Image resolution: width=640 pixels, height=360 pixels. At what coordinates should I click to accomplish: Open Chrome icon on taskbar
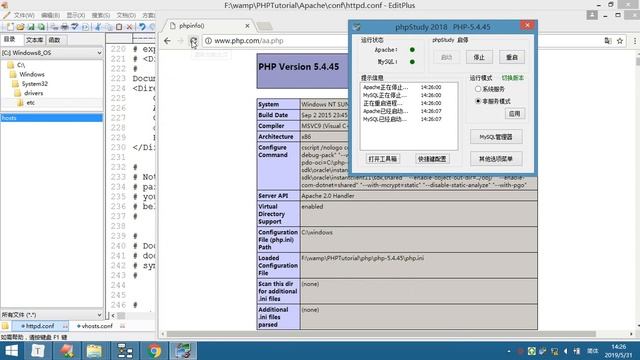click(x=154, y=351)
